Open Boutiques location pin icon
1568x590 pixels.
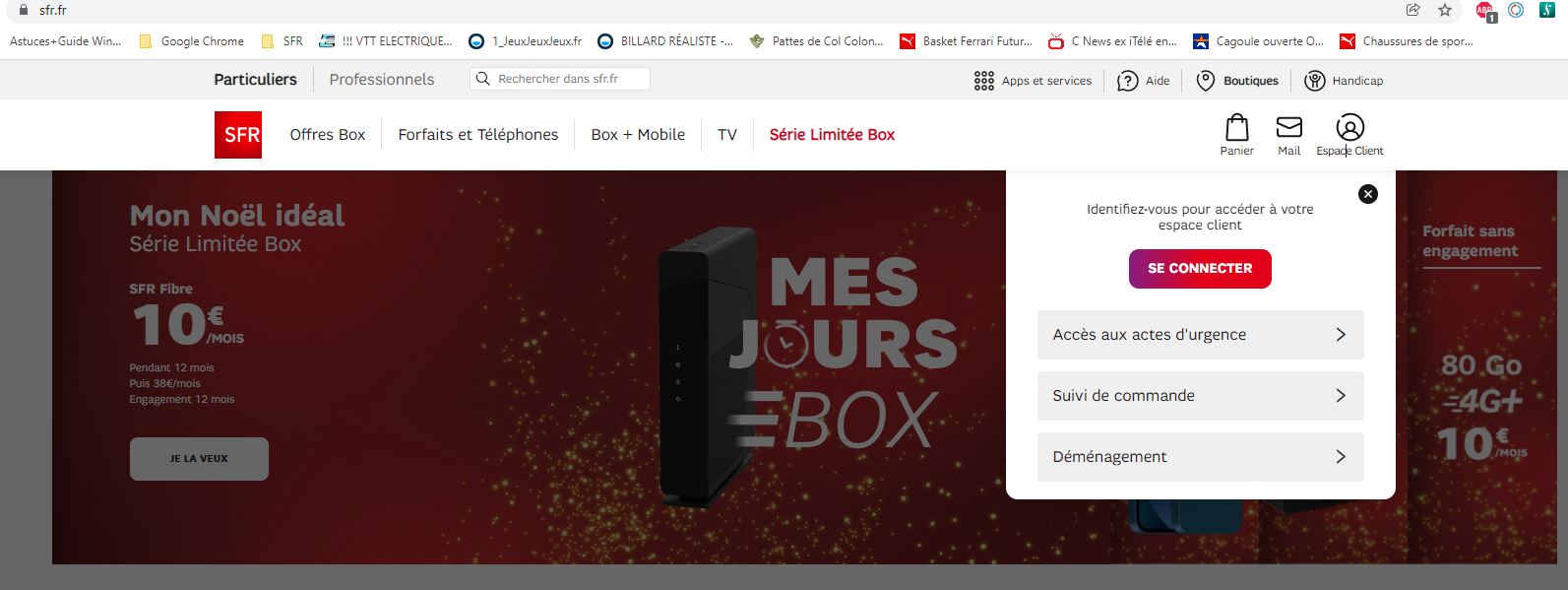[1205, 81]
